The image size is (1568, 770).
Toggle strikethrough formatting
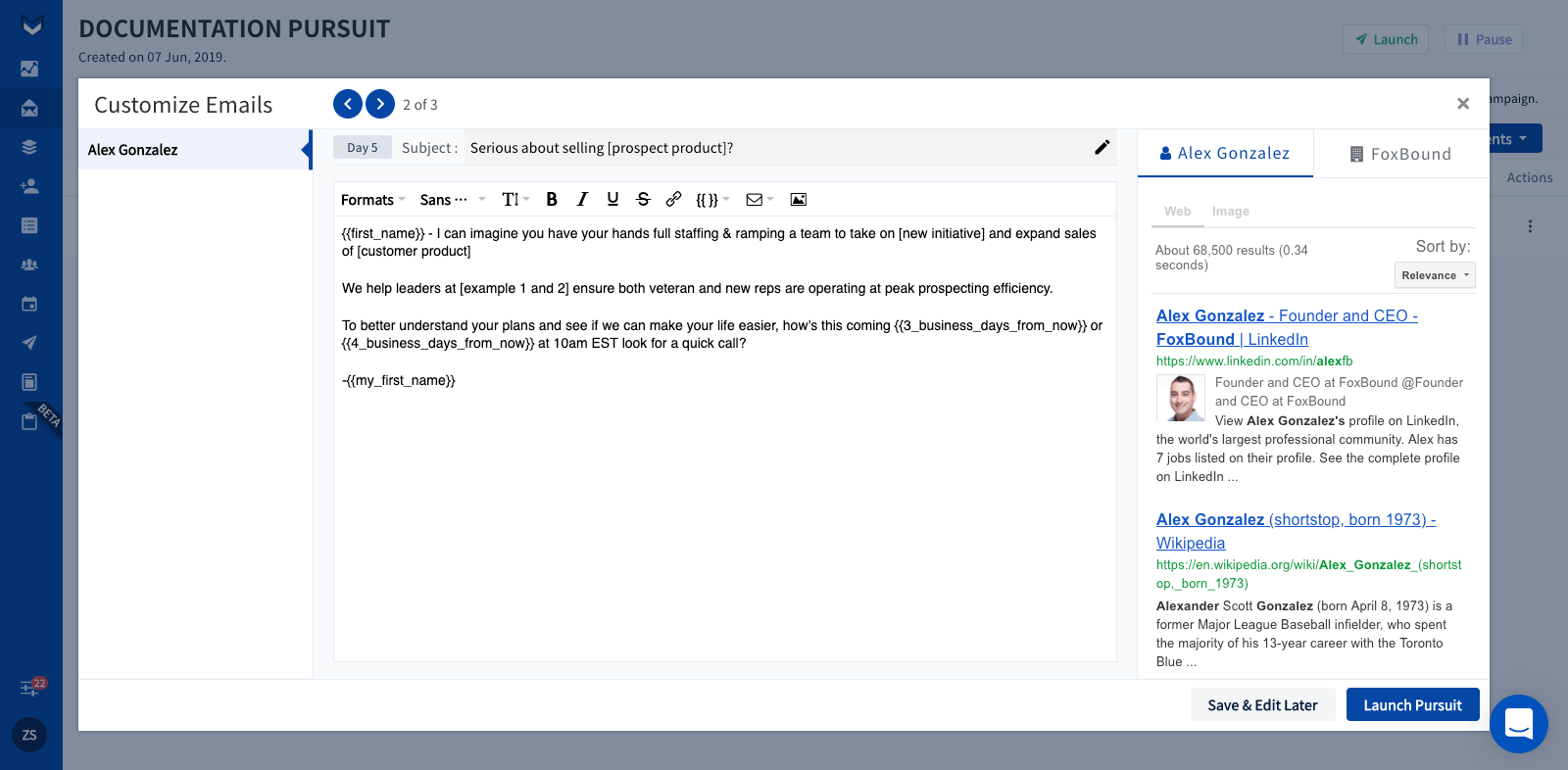(x=643, y=199)
